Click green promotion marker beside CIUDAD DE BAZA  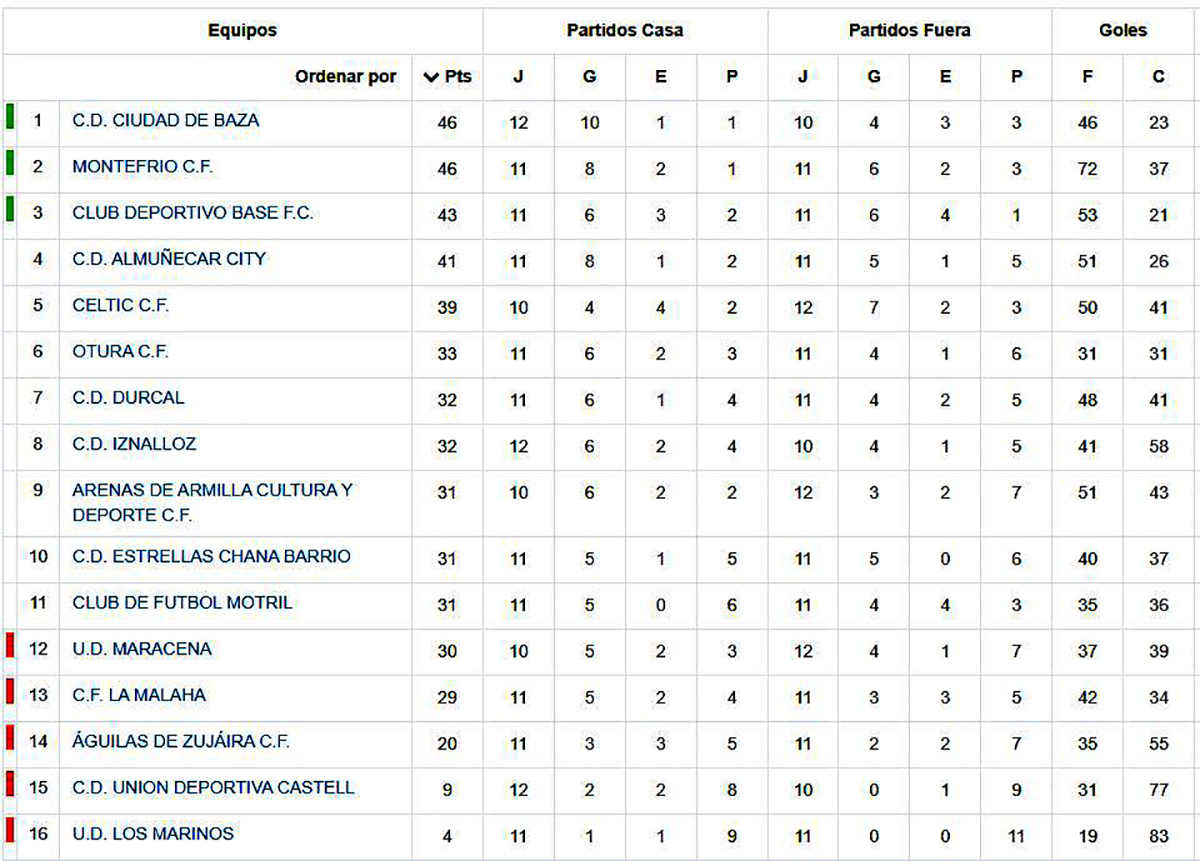10,117
